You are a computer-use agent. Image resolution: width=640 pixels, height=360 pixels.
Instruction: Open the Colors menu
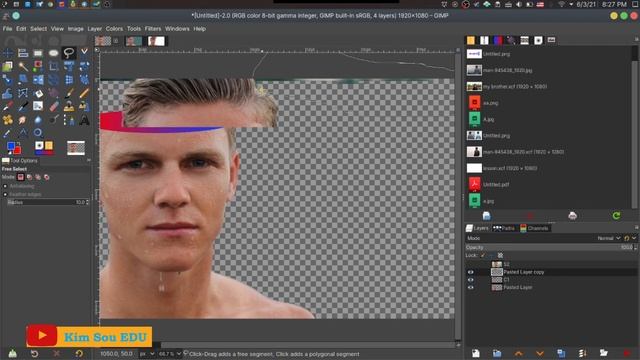pos(114,29)
